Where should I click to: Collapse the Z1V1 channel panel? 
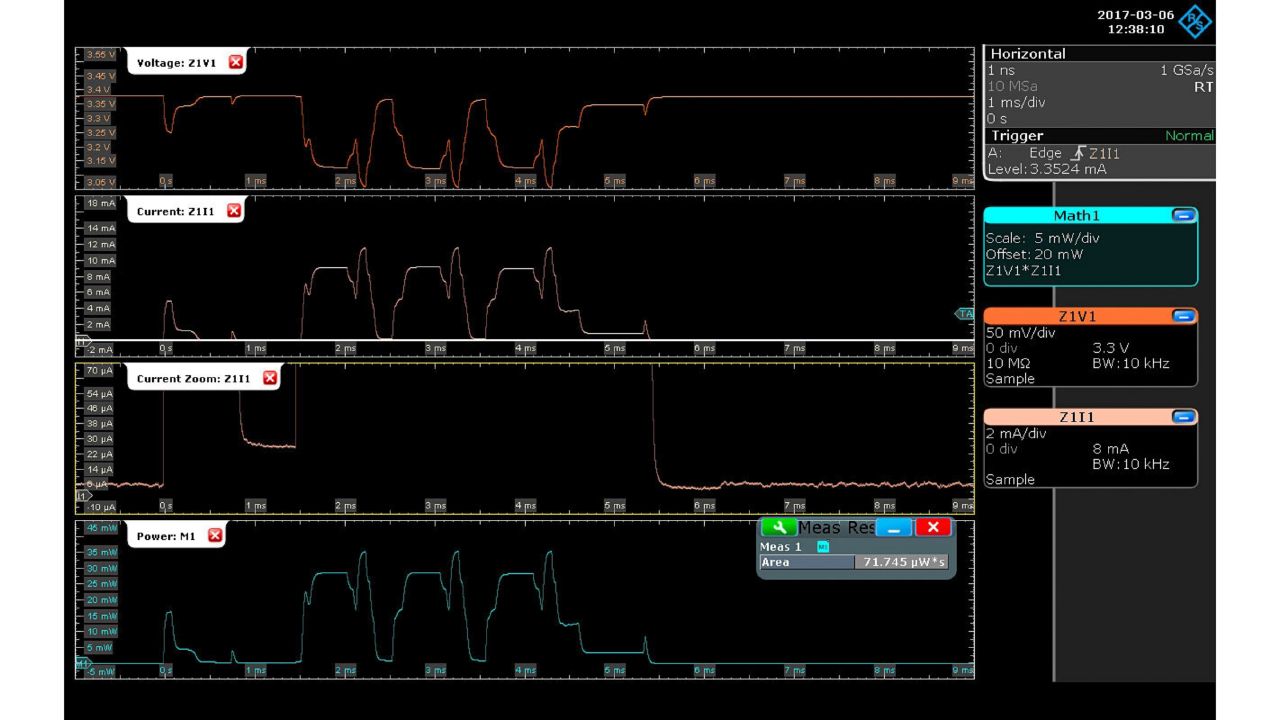click(x=1183, y=316)
